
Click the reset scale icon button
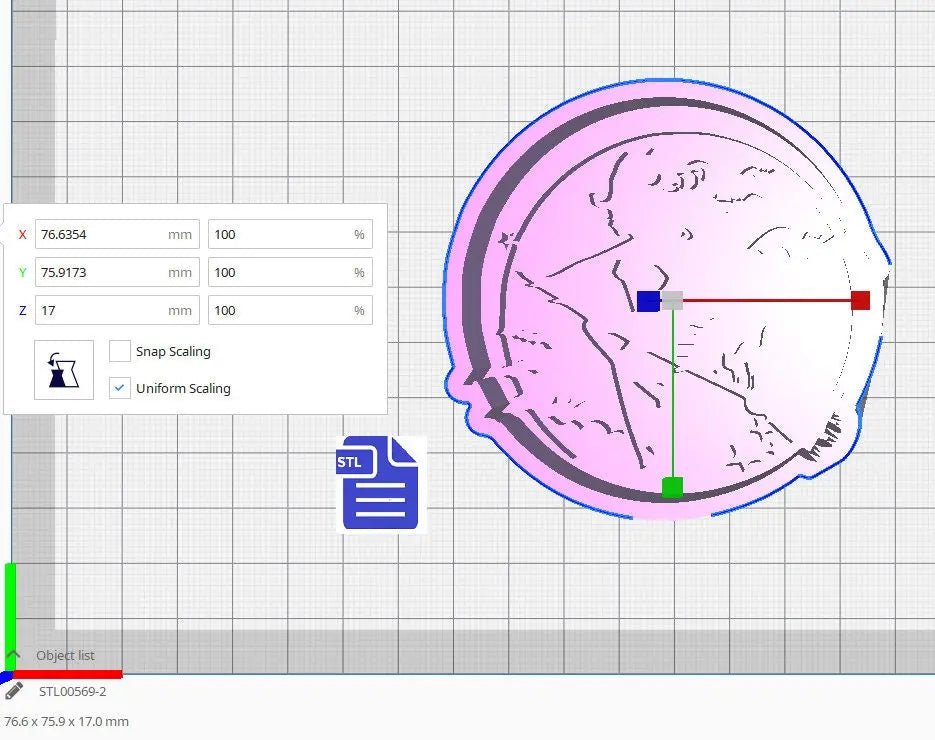pyautogui.click(x=64, y=370)
